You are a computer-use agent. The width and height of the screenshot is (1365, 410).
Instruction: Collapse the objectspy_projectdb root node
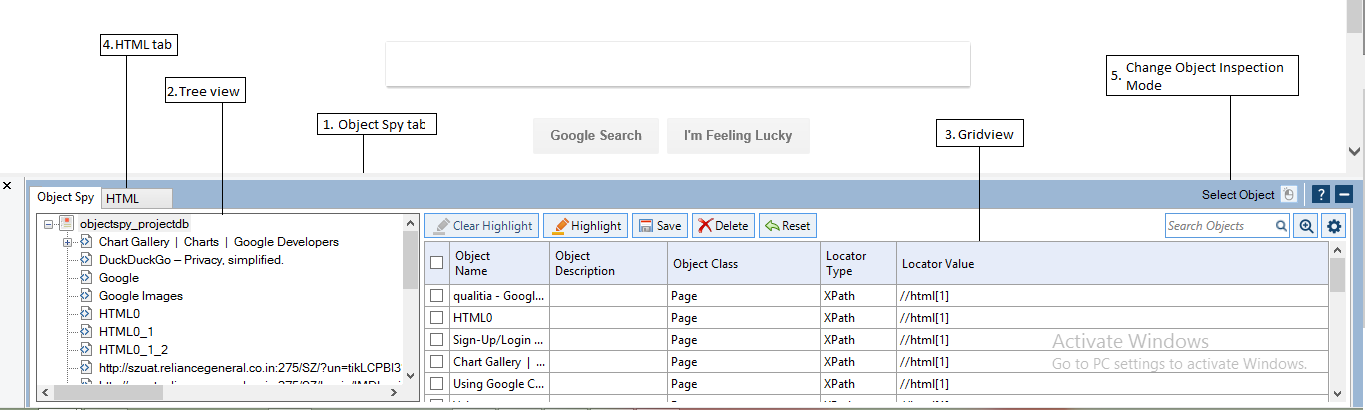[48, 224]
